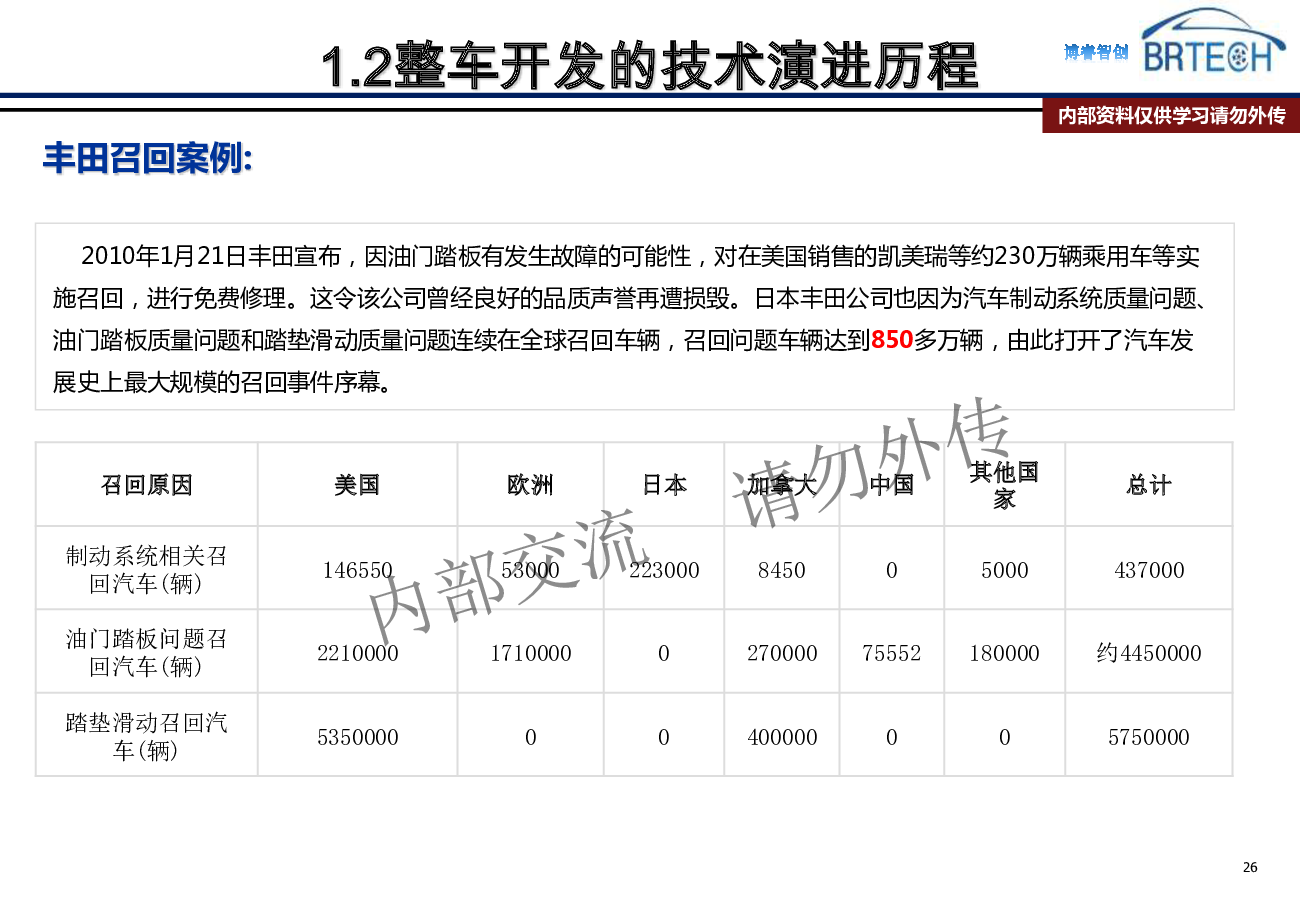Click the 400000 cell
The height and width of the screenshot is (900, 1300).
click(x=781, y=737)
